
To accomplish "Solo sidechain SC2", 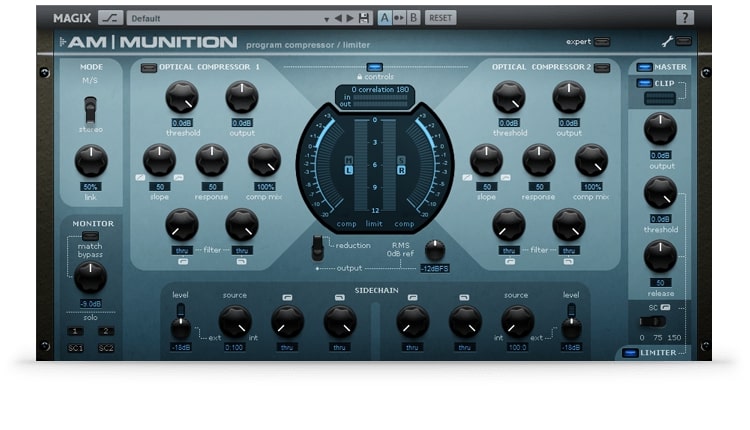I will [106, 348].
